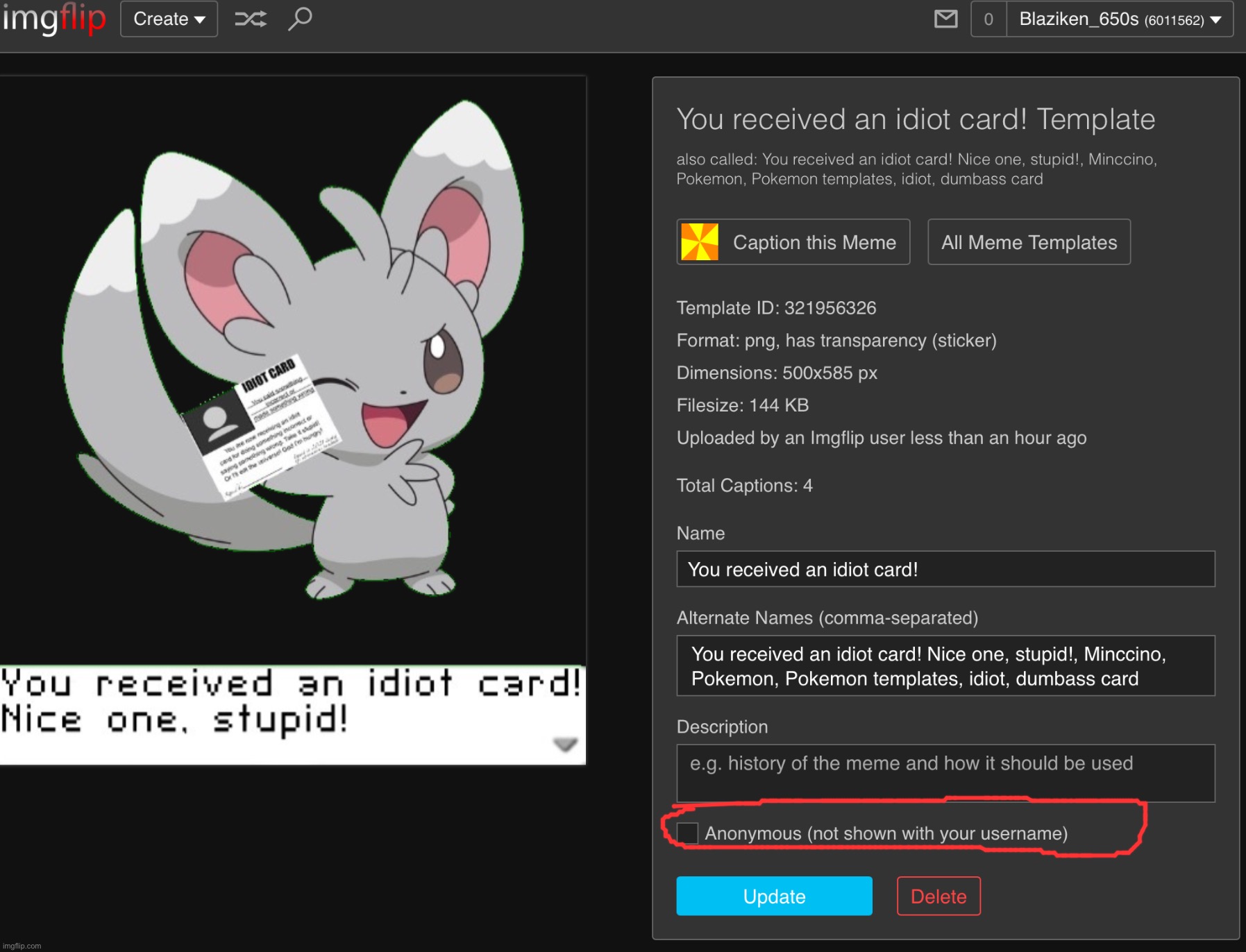Click the 'Filesize: 144 KB' text
This screenshot has width=1246, height=952.
coord(743,405)
